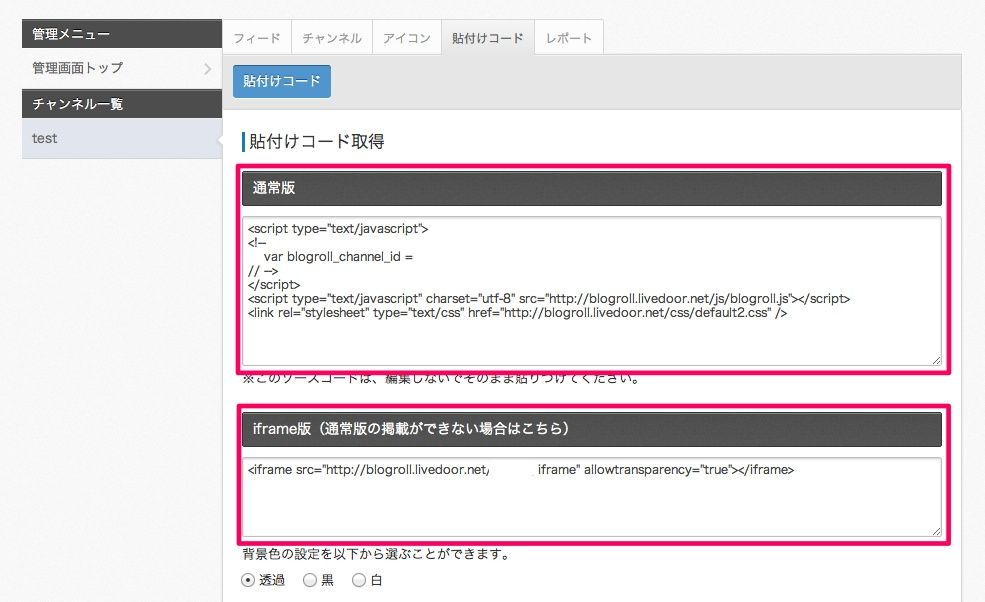Click the iframe版 section header bar
Screen dimensions: 985x602
point(592,429)
